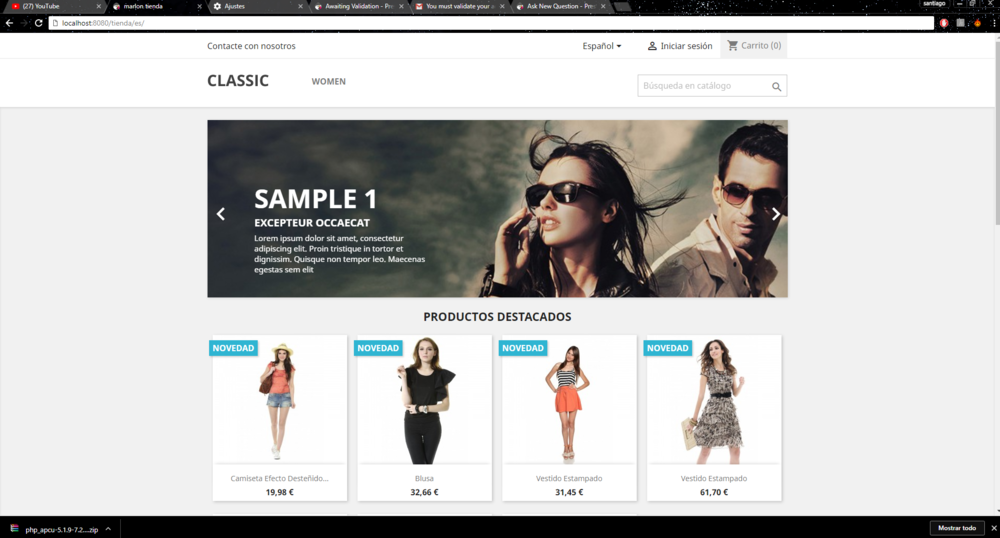This screenshot has height=538, width=1000.
Task: Switch to You must validate your tab
Action: [457, 6]
